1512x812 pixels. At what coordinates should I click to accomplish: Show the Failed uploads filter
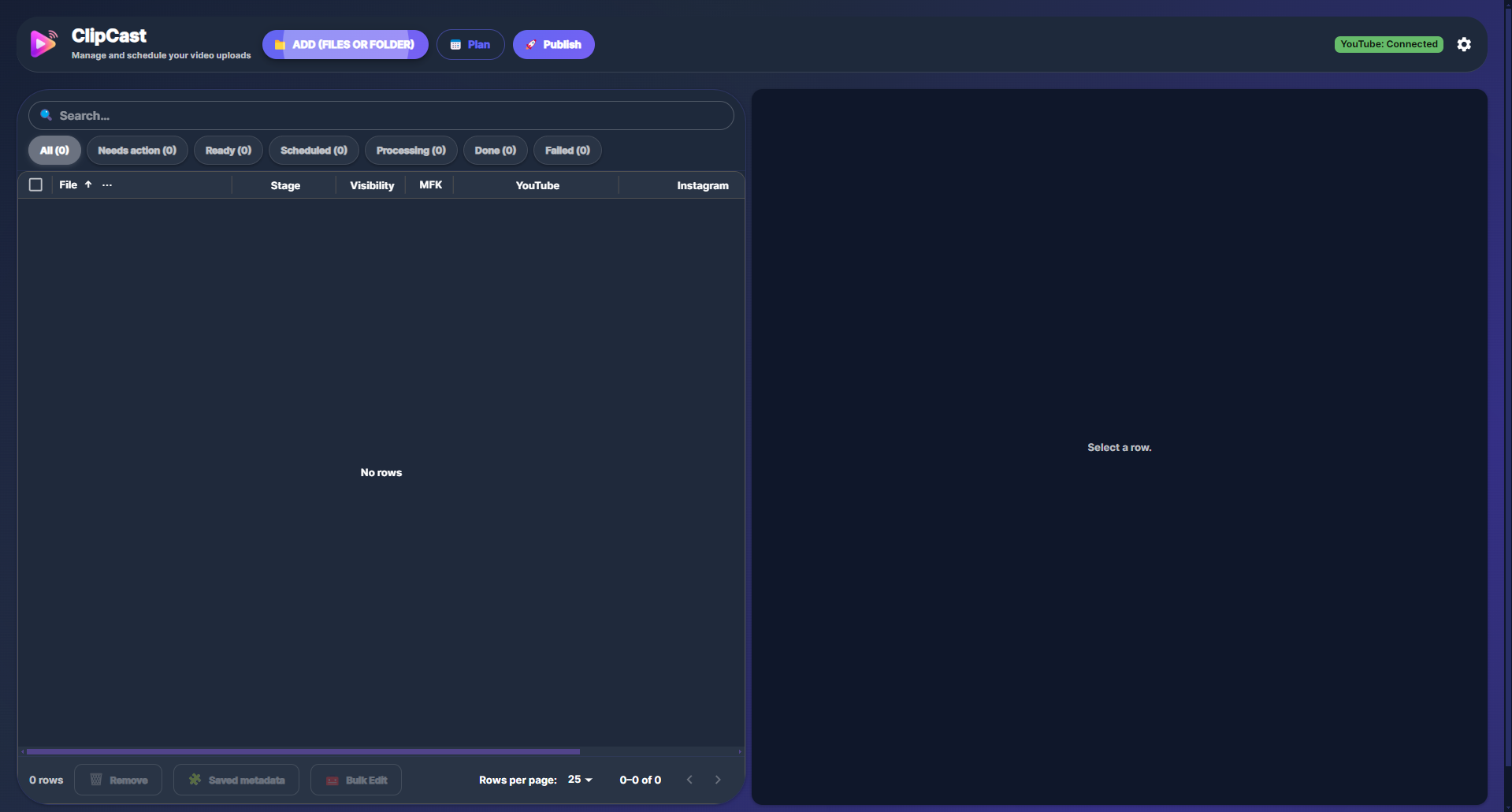[x=567, y=151]
